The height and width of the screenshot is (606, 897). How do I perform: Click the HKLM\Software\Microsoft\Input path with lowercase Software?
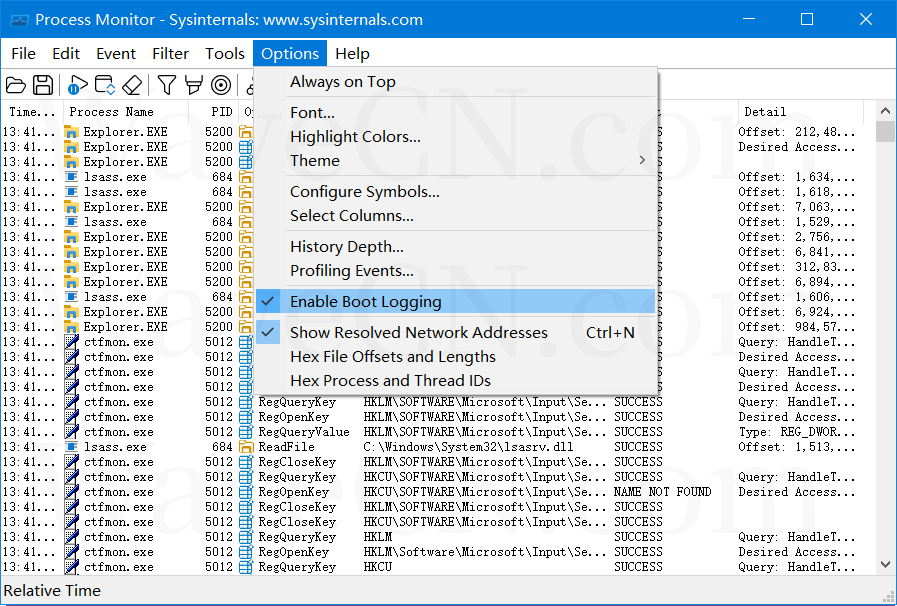[485, 552]
